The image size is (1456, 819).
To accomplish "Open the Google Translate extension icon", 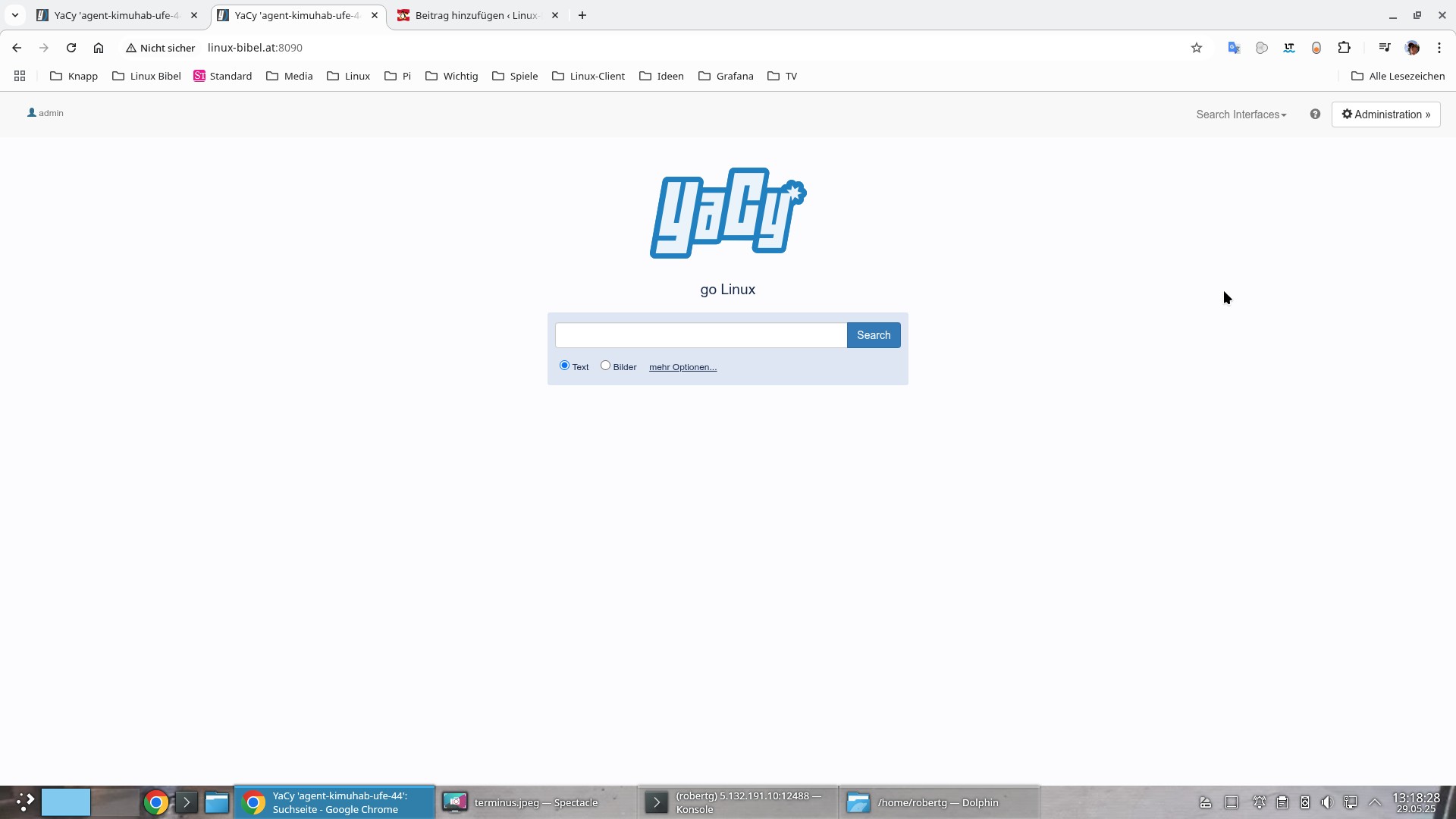I will [1234, 48].
